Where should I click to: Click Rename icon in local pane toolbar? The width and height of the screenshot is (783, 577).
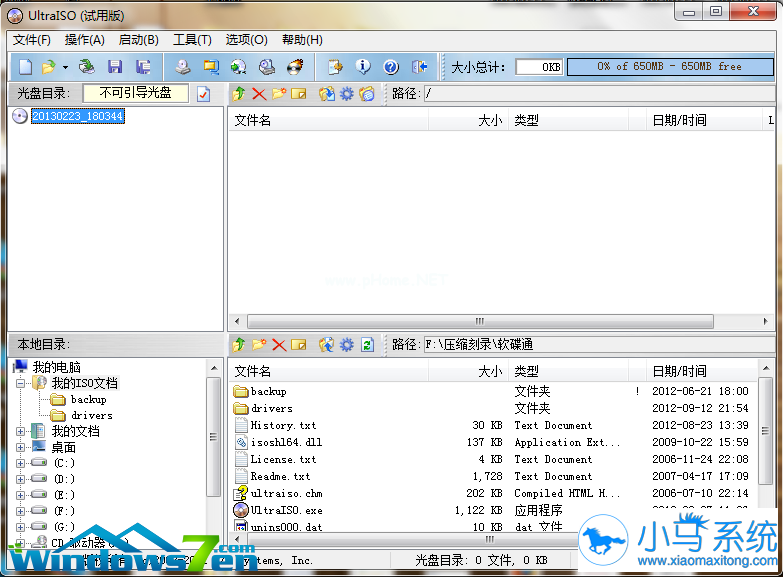[299, 345]
